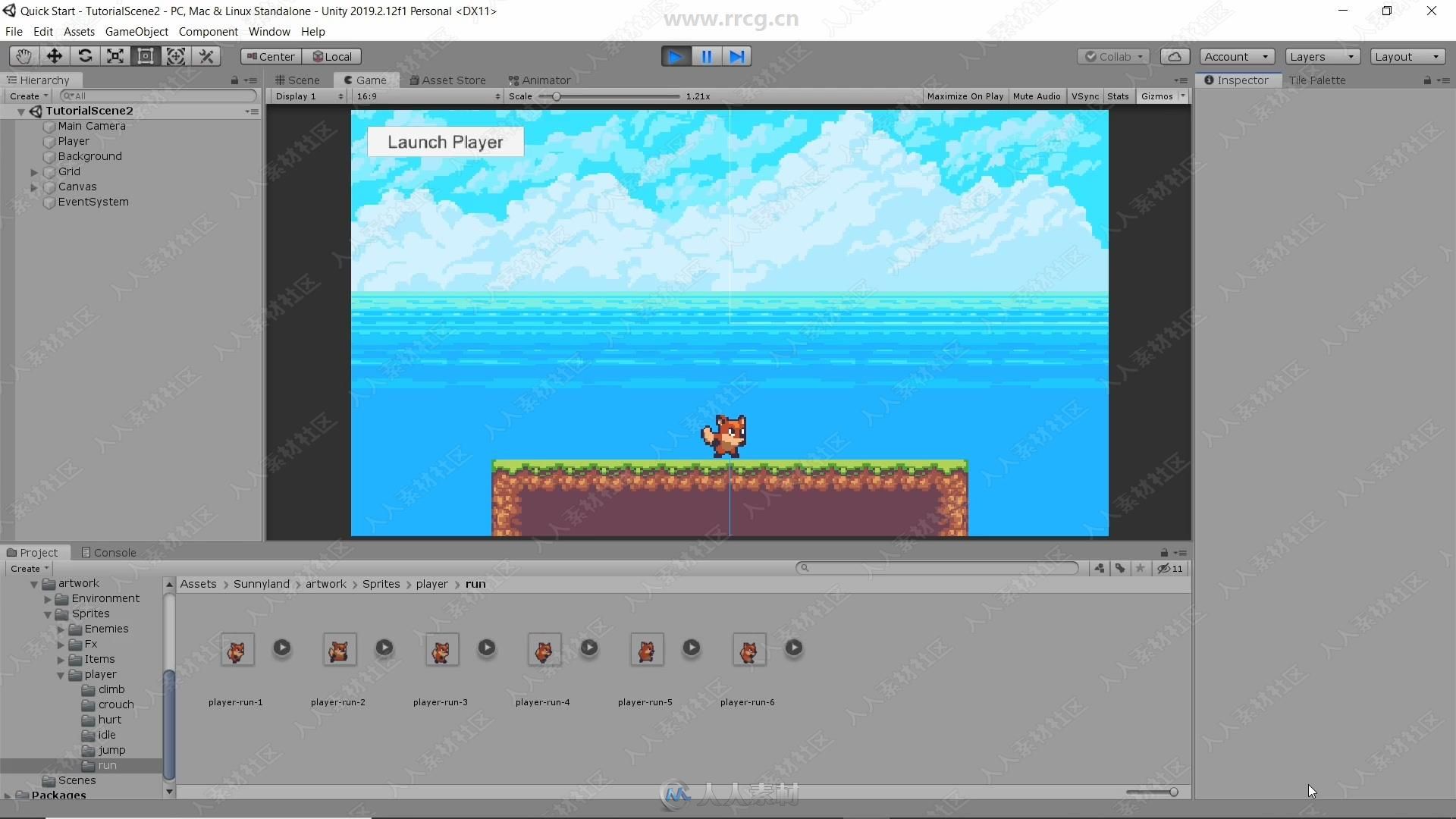Viewport: 1456px width, 819px height.
Task: Open Hierarchy Create dropdown
Action: point(29,96)
